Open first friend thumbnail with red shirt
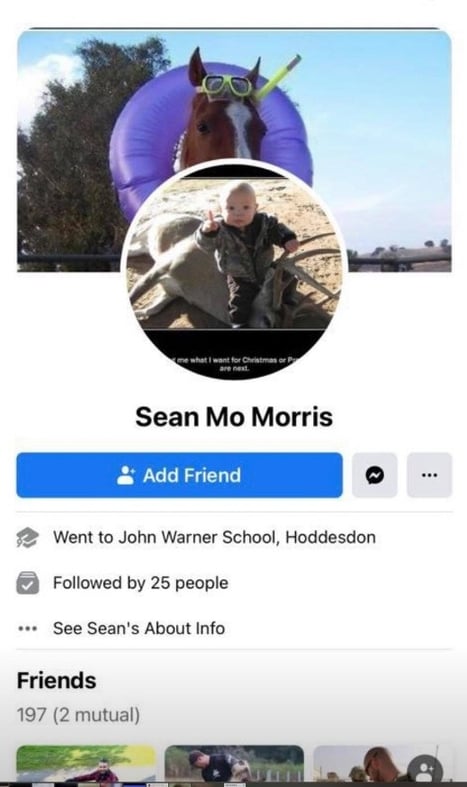 point(86,764)
